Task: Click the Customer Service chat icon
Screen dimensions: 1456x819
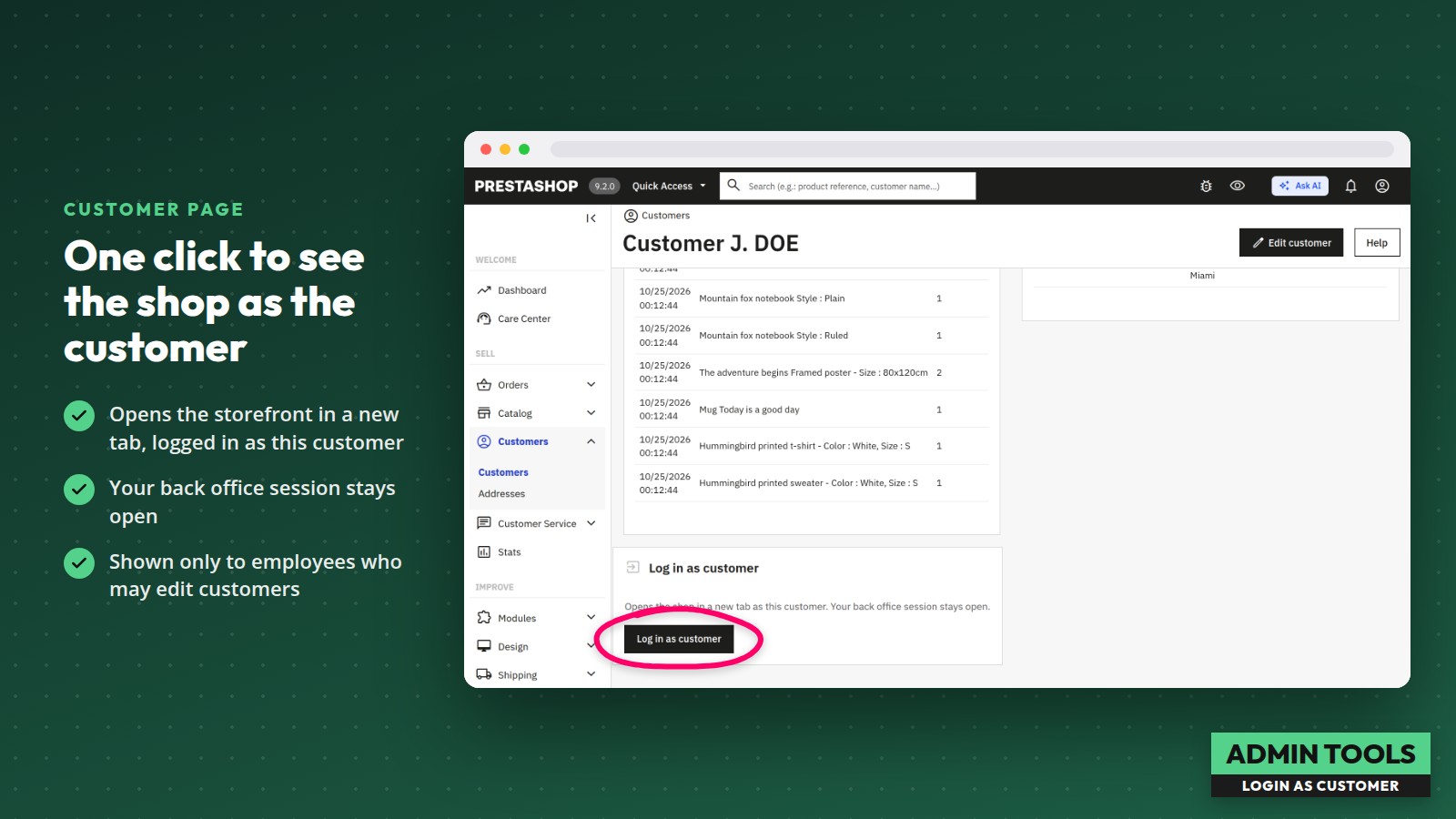Action: click(x=484, y=523)
